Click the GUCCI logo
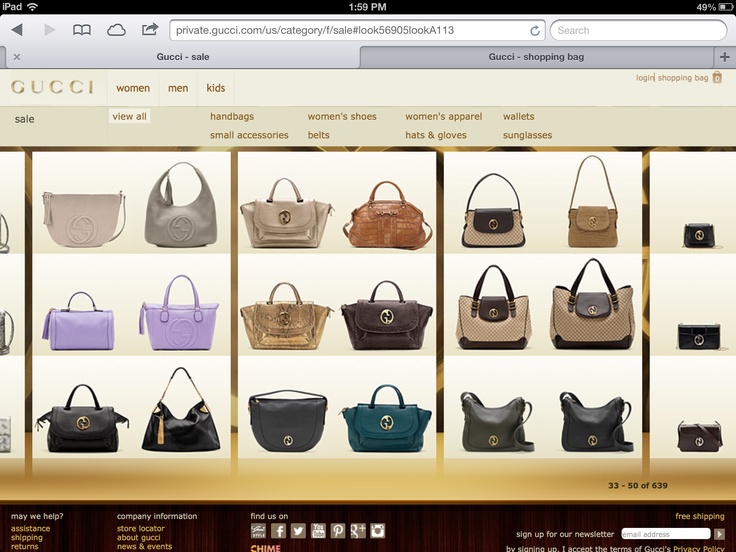This screenshot has height=552, width=736. (x=52, y=87)
